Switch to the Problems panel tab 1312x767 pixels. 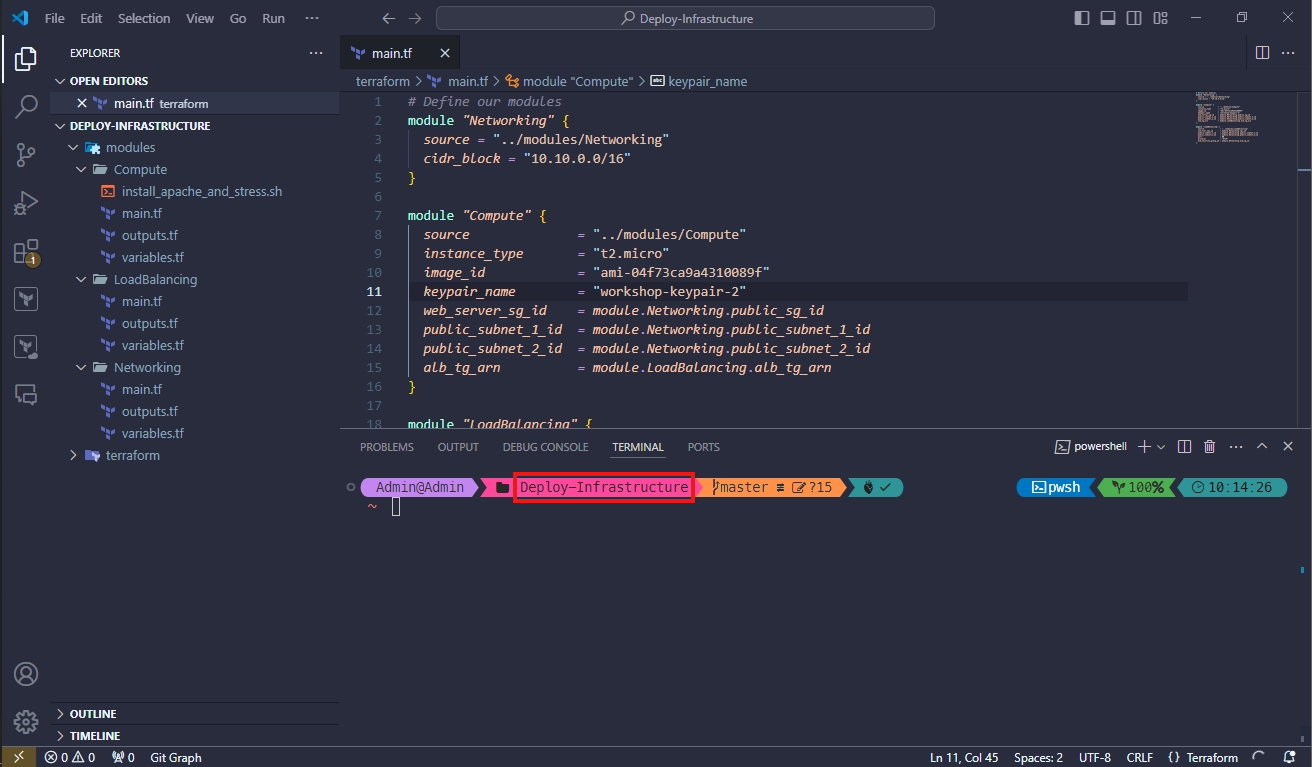[x=387, y=447]
